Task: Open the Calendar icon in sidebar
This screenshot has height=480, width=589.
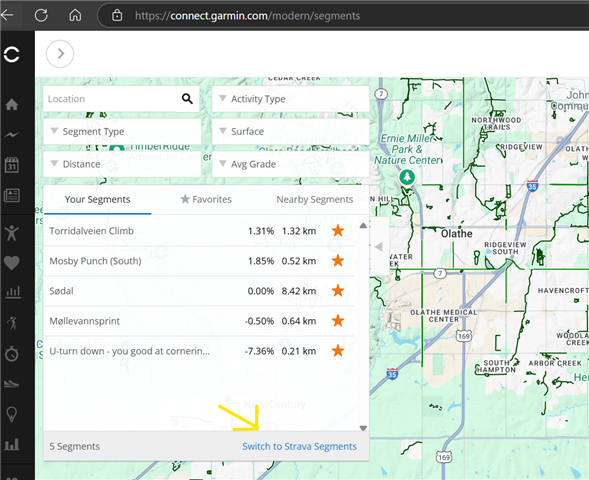Action: click(12, 165)
